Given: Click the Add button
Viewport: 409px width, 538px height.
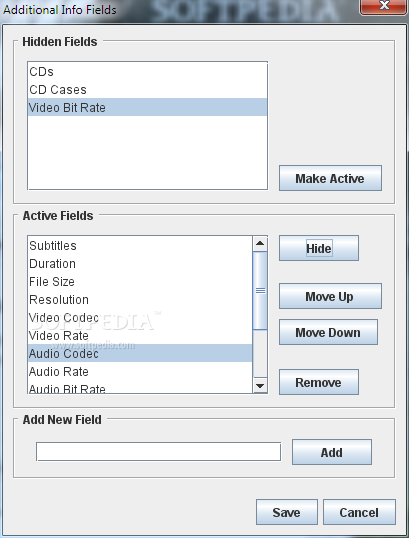Looking at the screenshot, I should [332, 452].
